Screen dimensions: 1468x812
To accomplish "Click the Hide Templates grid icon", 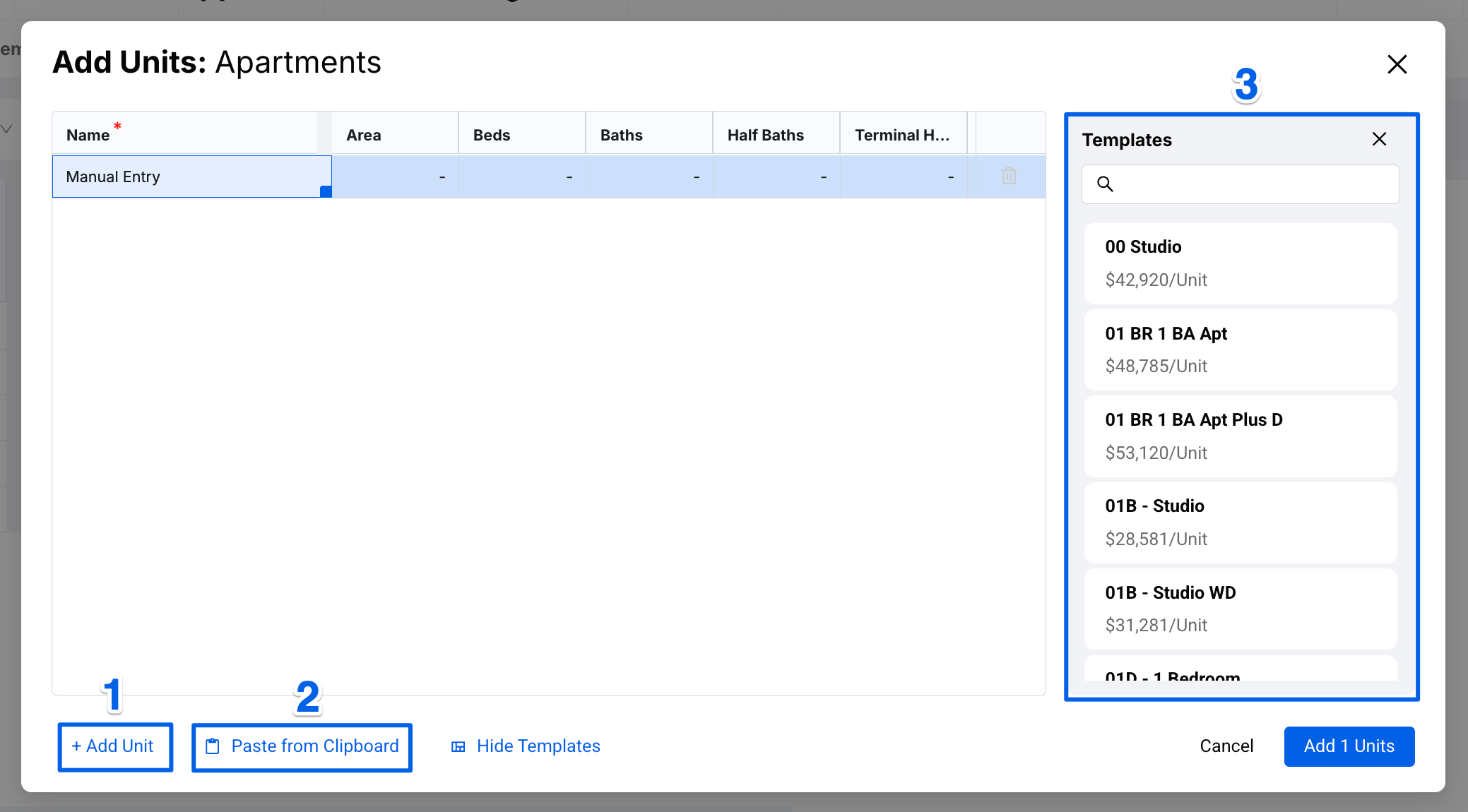I will pos(458,746).
